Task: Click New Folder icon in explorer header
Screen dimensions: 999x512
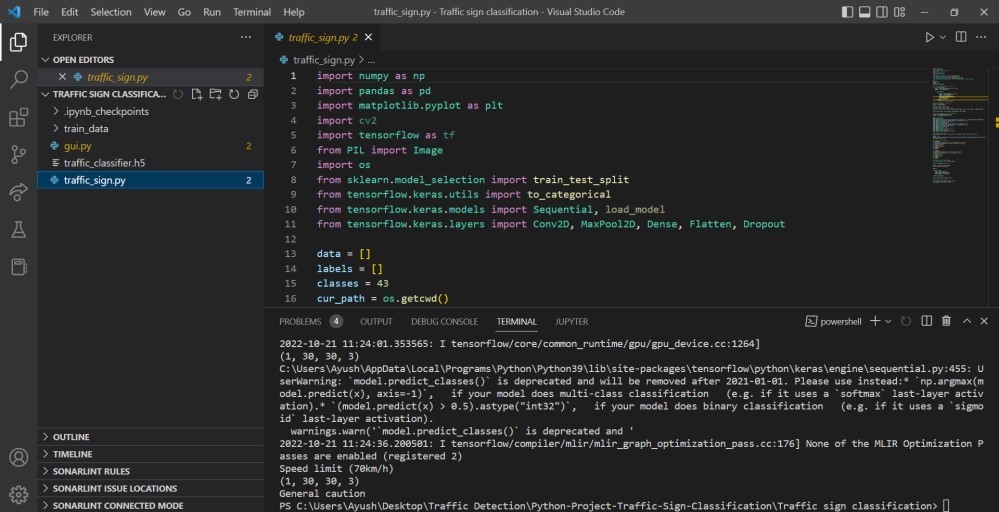Action: click(x=215, y=94)
